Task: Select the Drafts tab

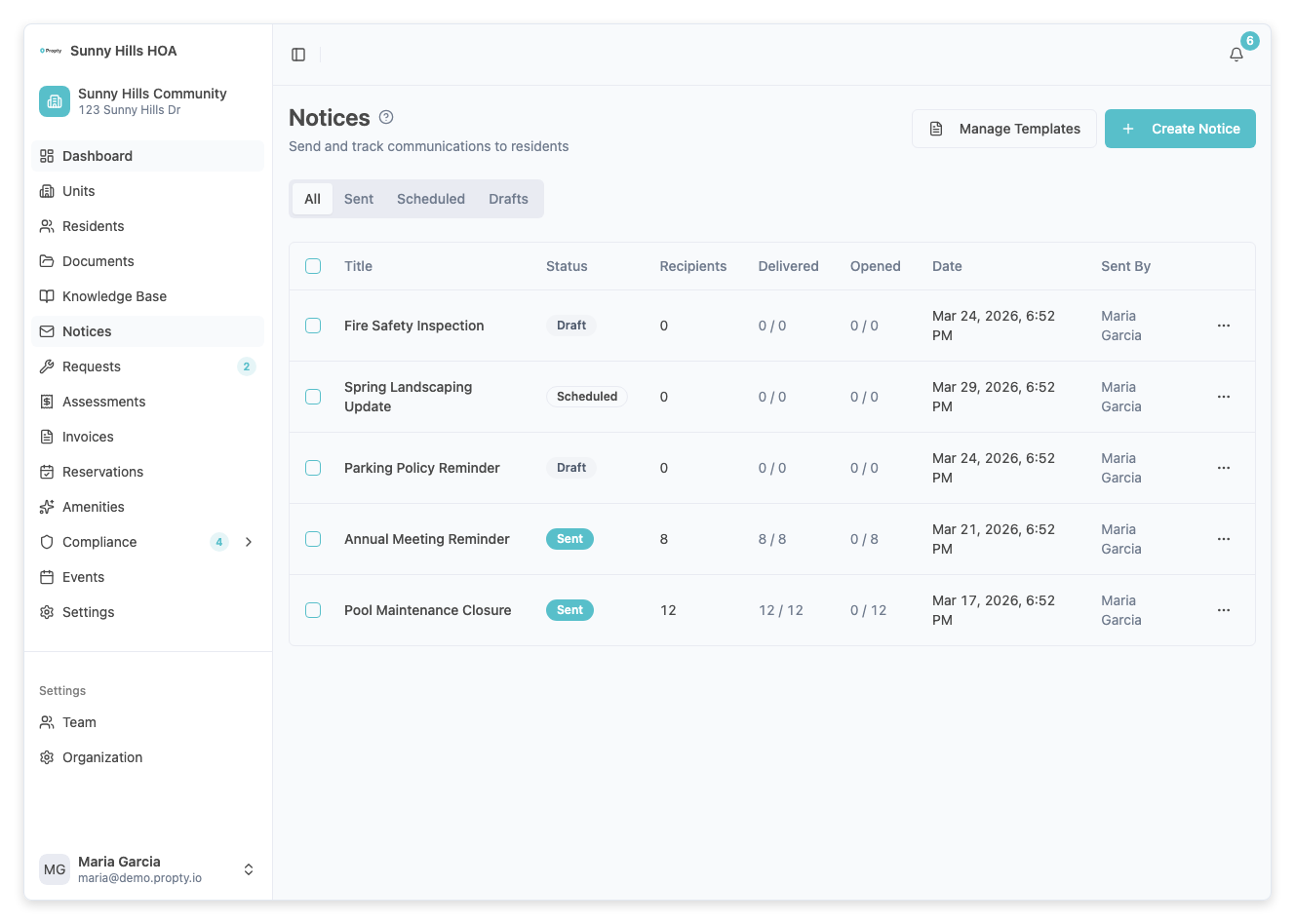Action: coord(508,199)
